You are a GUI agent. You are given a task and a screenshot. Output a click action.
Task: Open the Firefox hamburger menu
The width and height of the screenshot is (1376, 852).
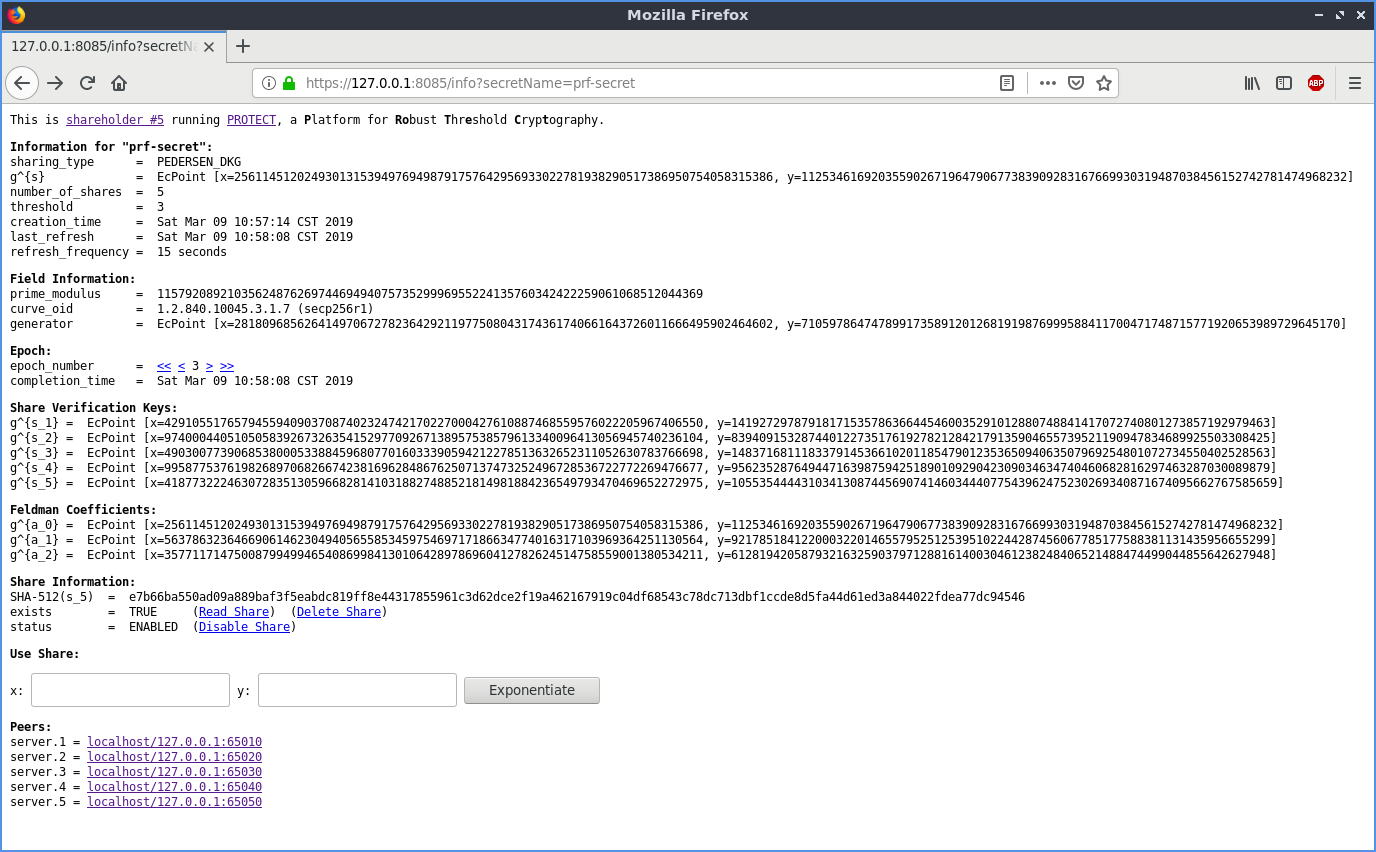[x=1355, y=83]
